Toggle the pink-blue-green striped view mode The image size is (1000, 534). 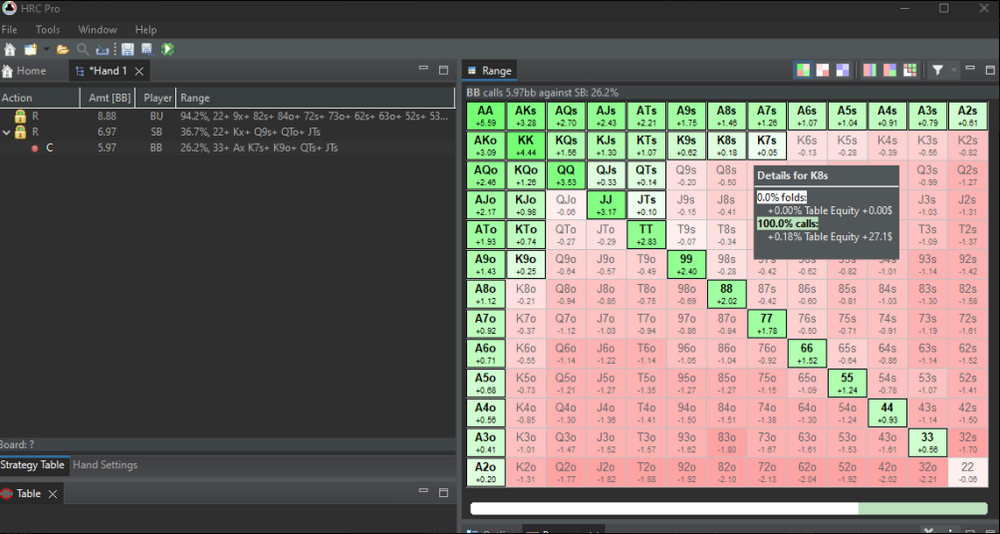click(x=869, y=70)
